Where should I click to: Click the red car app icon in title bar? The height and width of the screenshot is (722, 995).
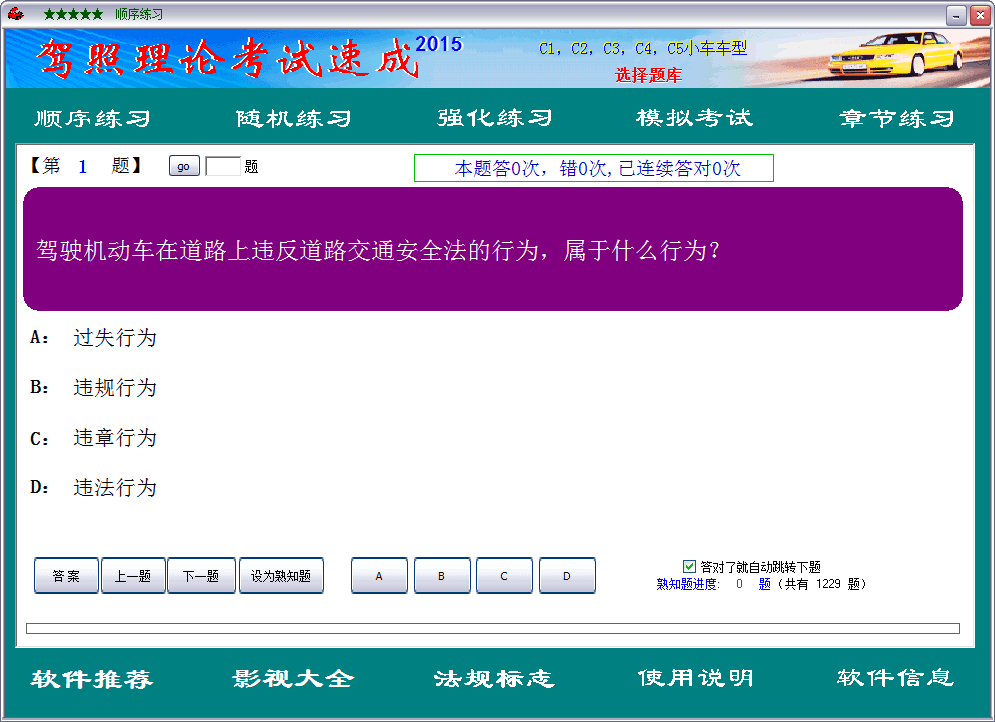tap(16, 14)
